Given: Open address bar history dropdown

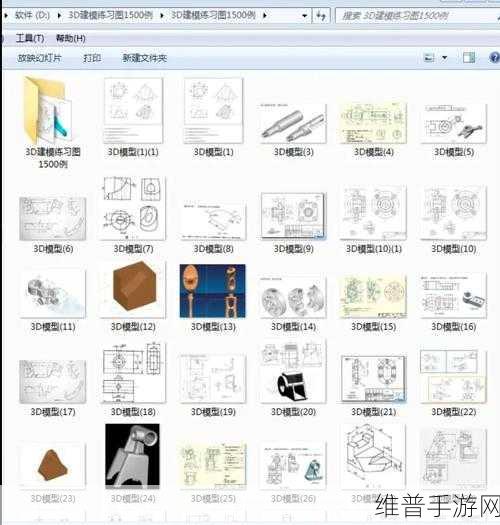Looking at the screenshot, I should [304, 15].
